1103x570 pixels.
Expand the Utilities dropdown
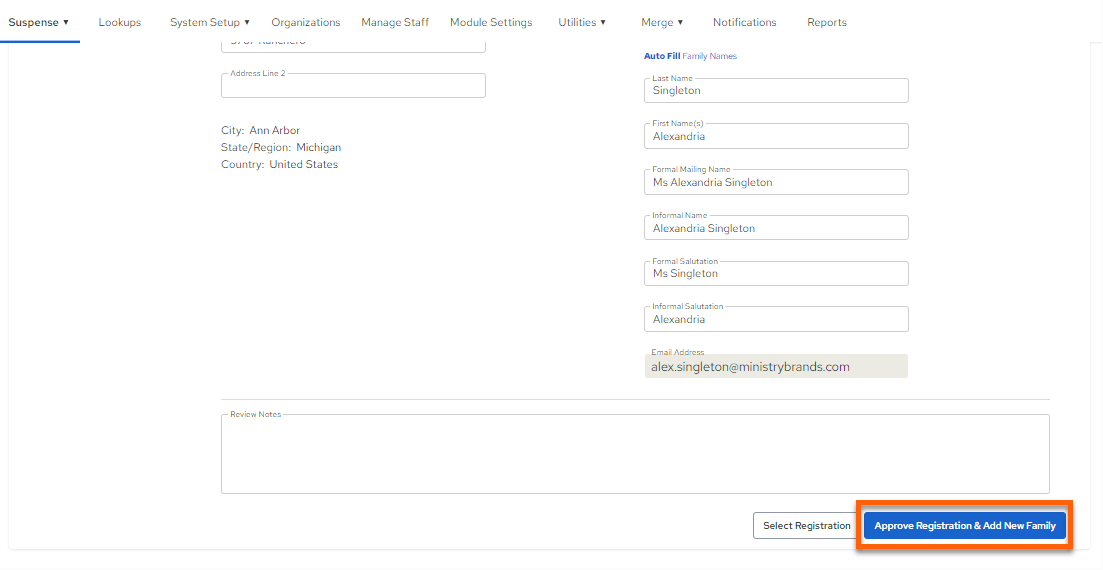pos(582,23)
